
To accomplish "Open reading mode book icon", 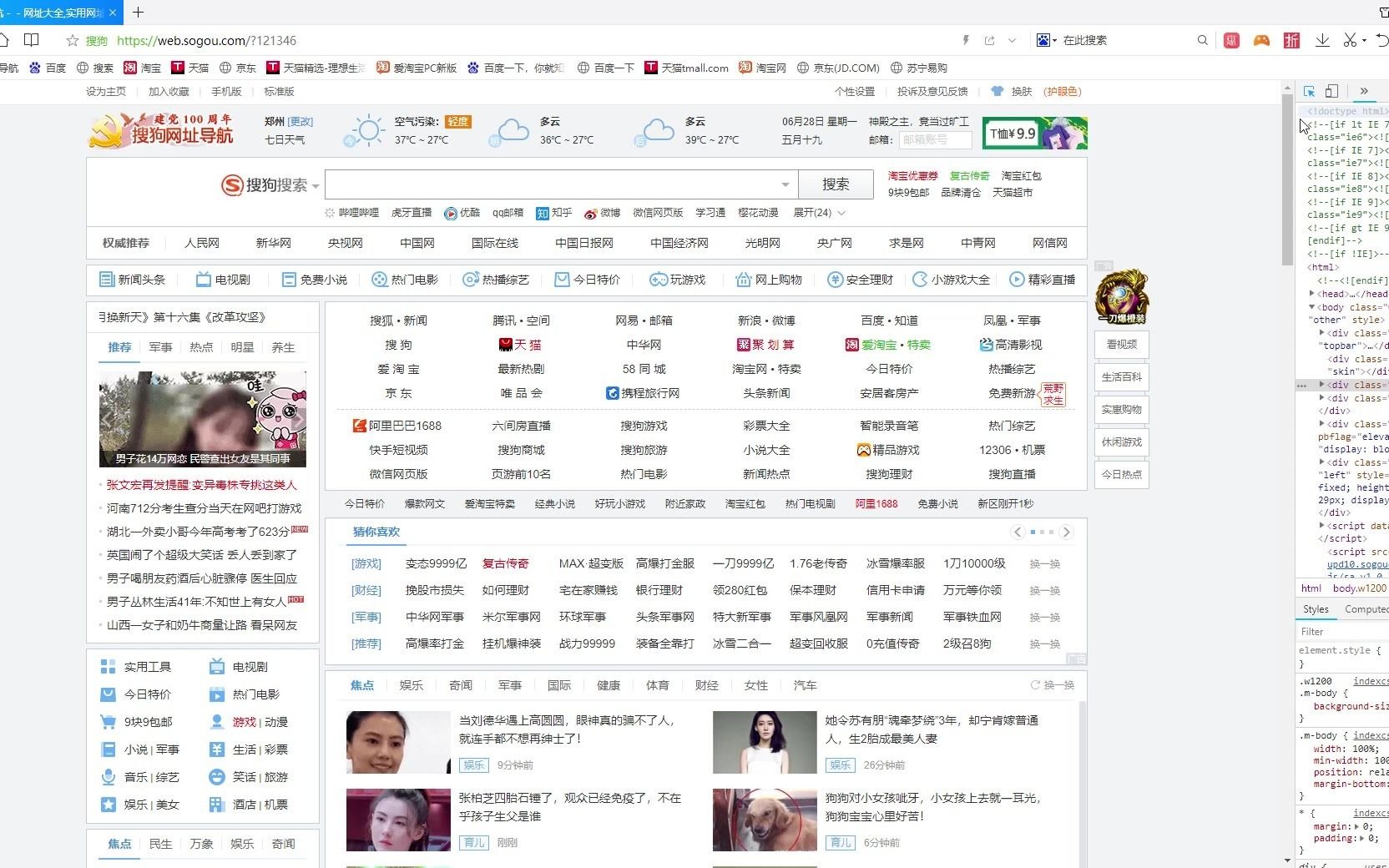I will pyautogui.click(x=32, y=40).
